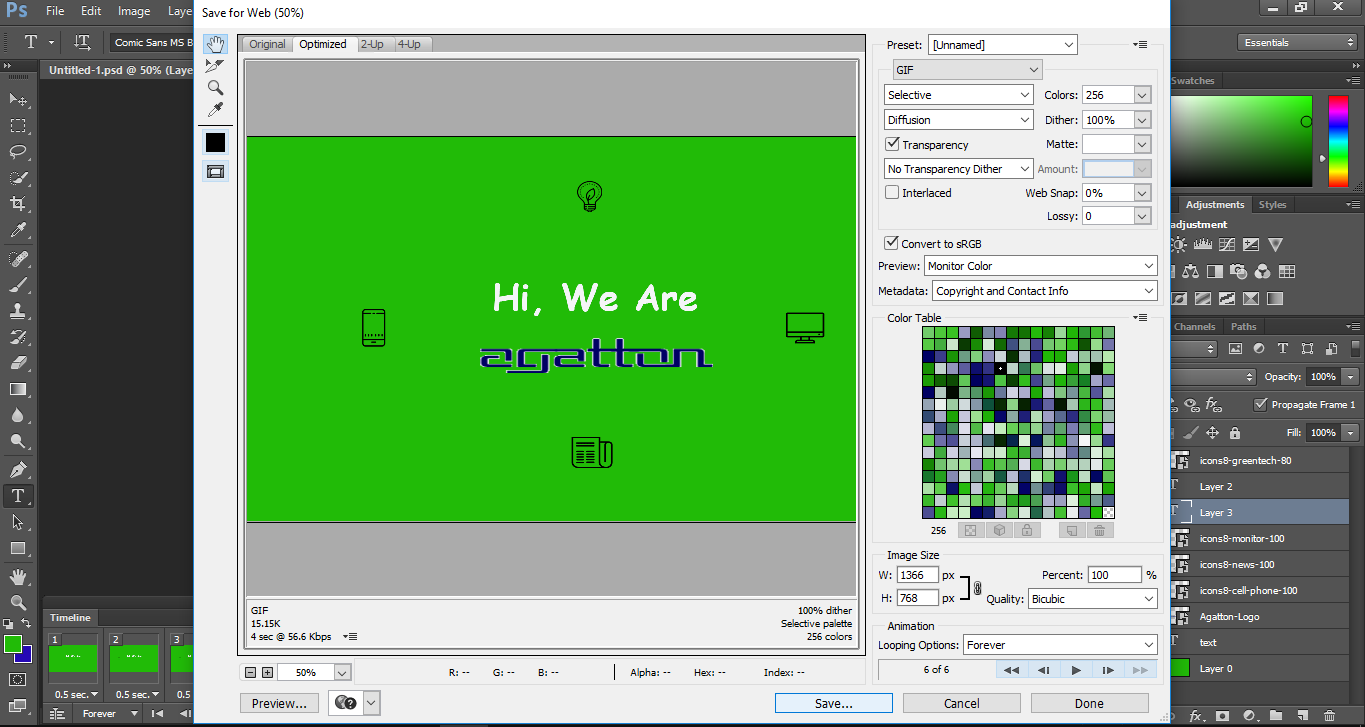This screenshot has height=727, width=1365.
Task: Toggle Convert to sRGB checkbox
Action: coord(892,243)
